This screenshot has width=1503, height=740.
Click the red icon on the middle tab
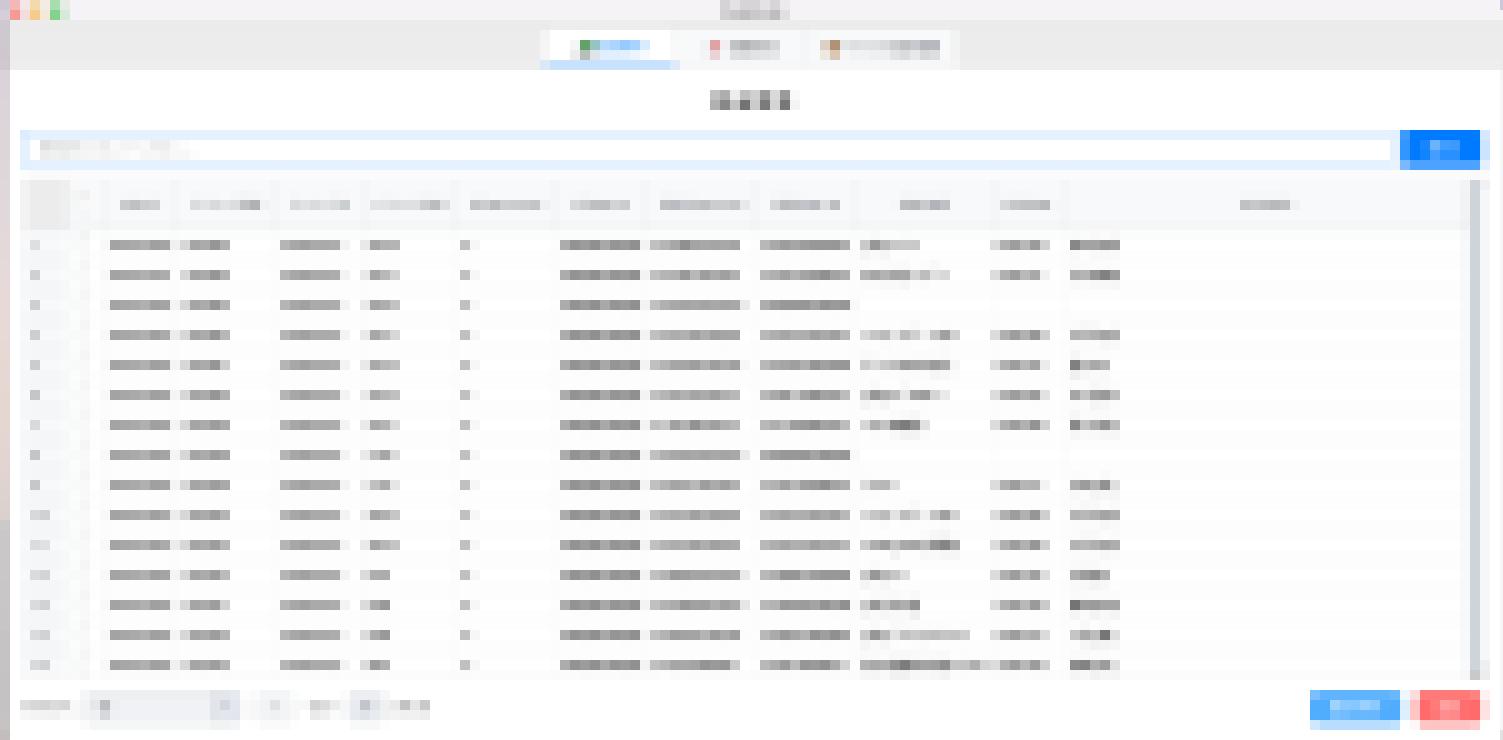(x=714, y=49)
